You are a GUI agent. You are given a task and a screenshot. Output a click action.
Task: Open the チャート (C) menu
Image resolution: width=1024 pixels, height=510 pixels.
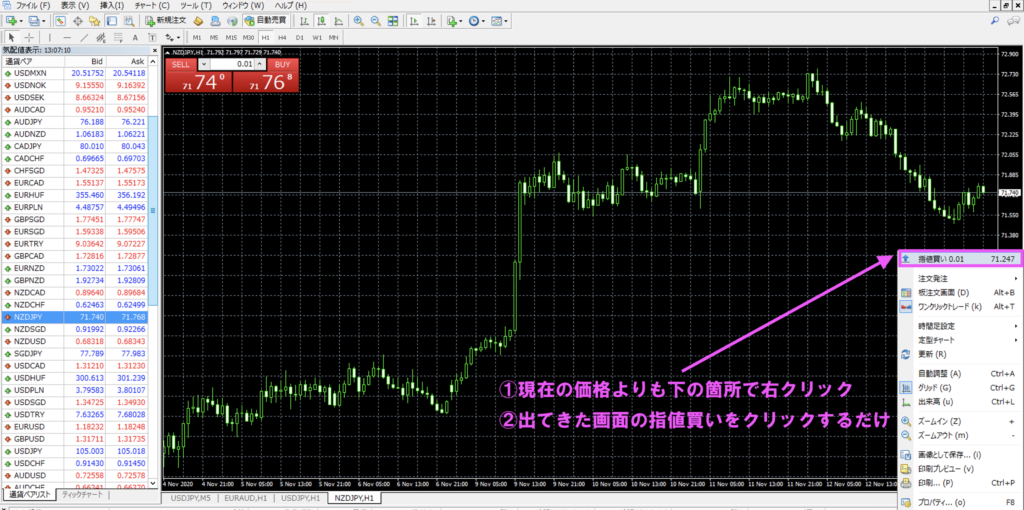pos(152,5)
